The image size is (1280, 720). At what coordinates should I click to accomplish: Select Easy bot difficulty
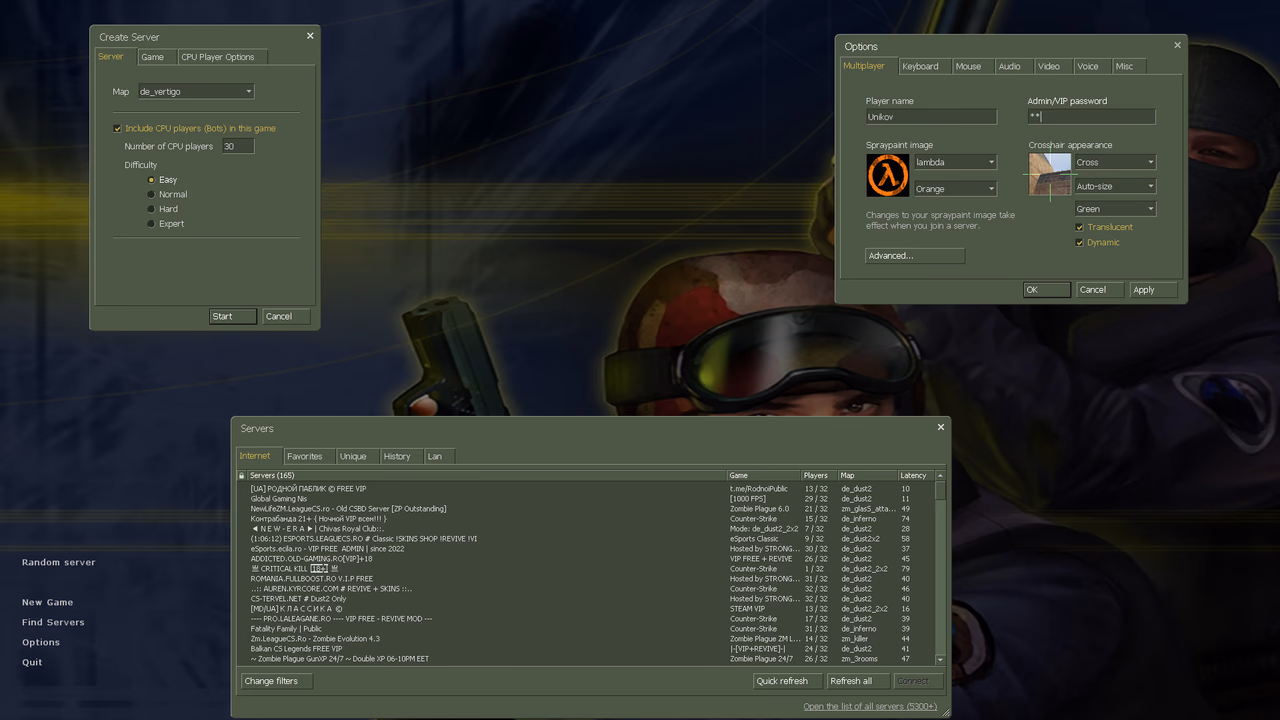[151, 180]
